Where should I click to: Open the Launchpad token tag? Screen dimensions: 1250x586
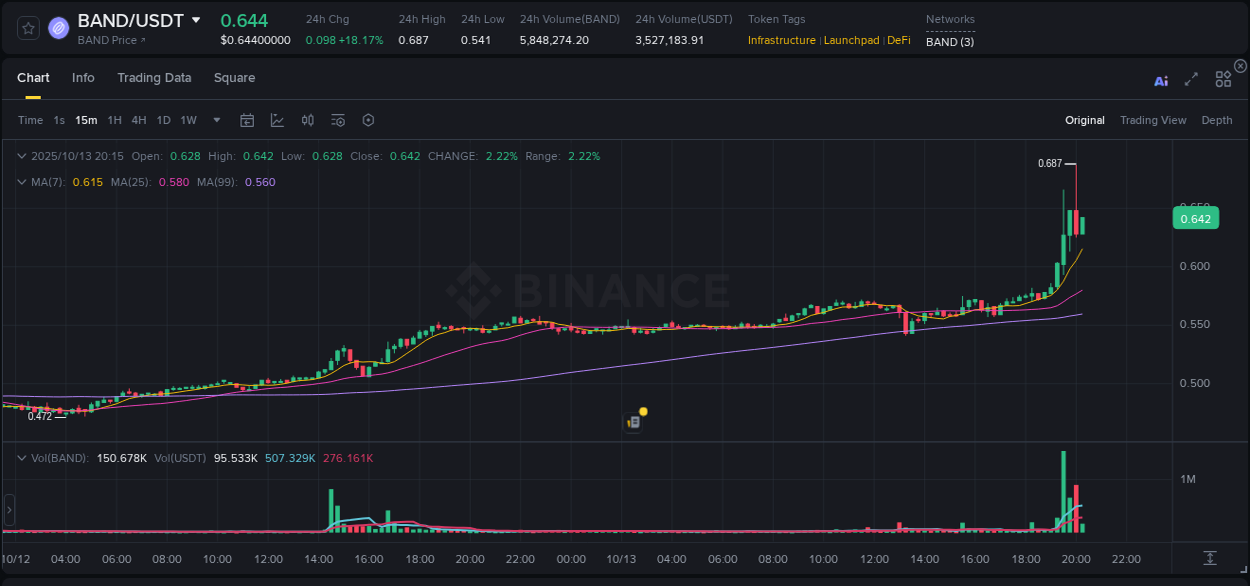(852, 41)
